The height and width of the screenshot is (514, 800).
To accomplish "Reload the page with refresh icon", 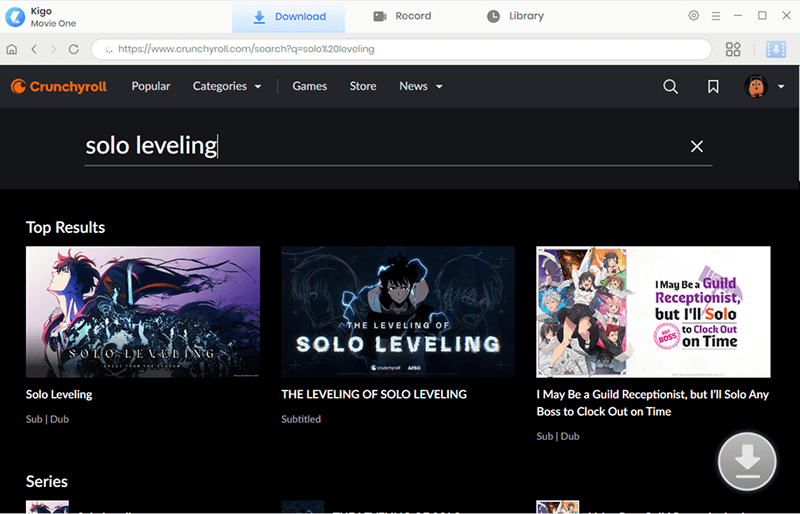I will point(73,49).
